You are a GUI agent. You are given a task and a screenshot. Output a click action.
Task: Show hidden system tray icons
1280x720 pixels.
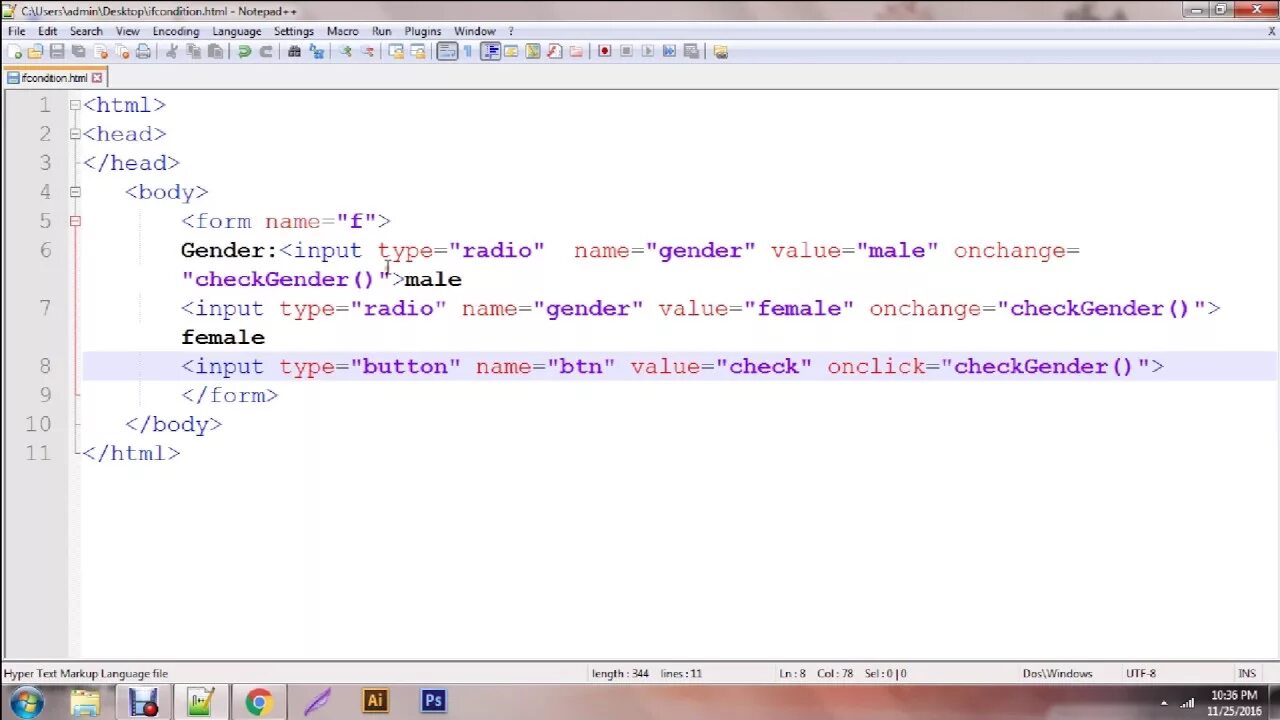[1164, 703]
